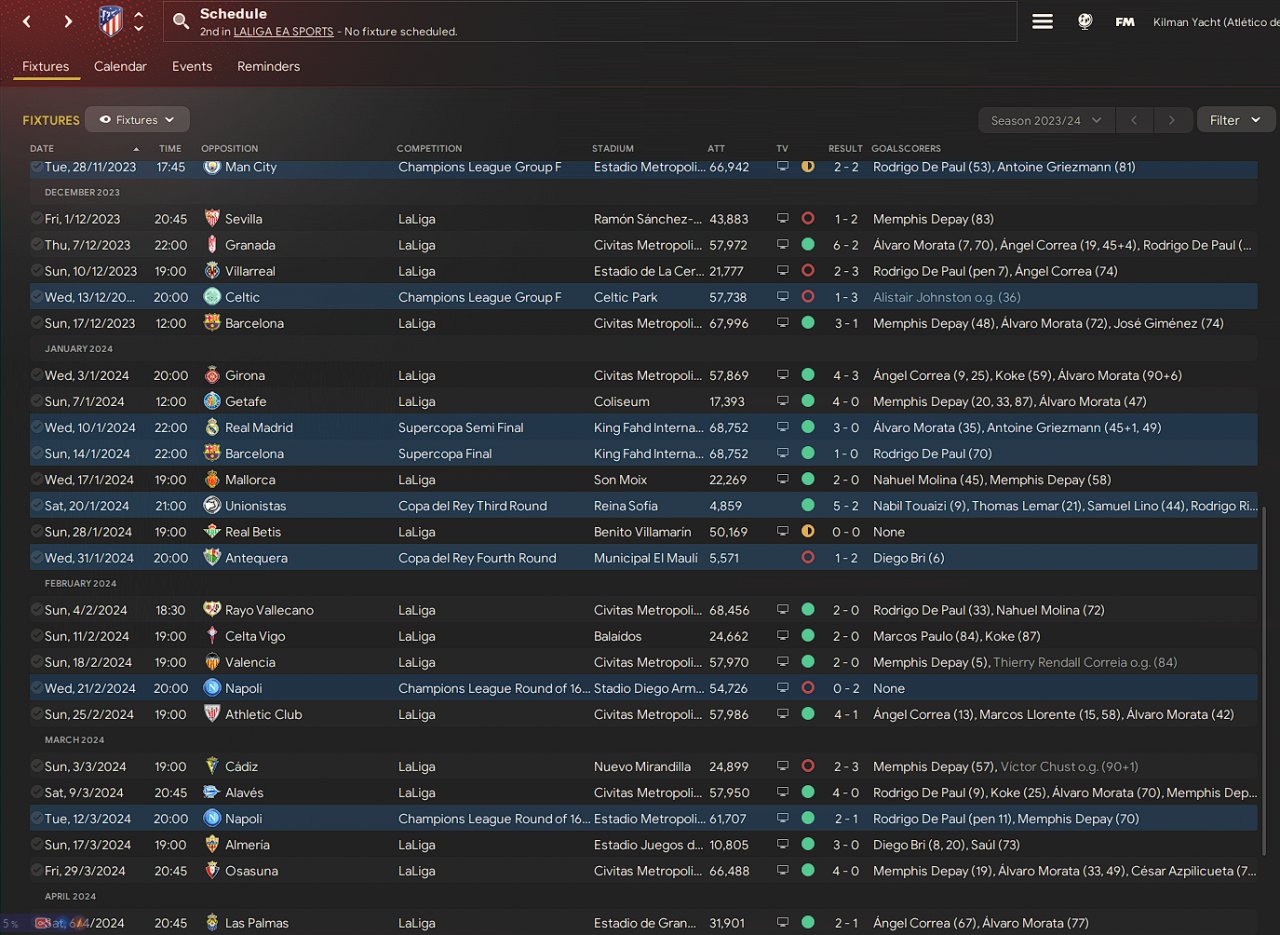Click the down chevron beside the club crest
Image resolution: width=1280 pixels, height=935 pixels.
pos(139,29)
